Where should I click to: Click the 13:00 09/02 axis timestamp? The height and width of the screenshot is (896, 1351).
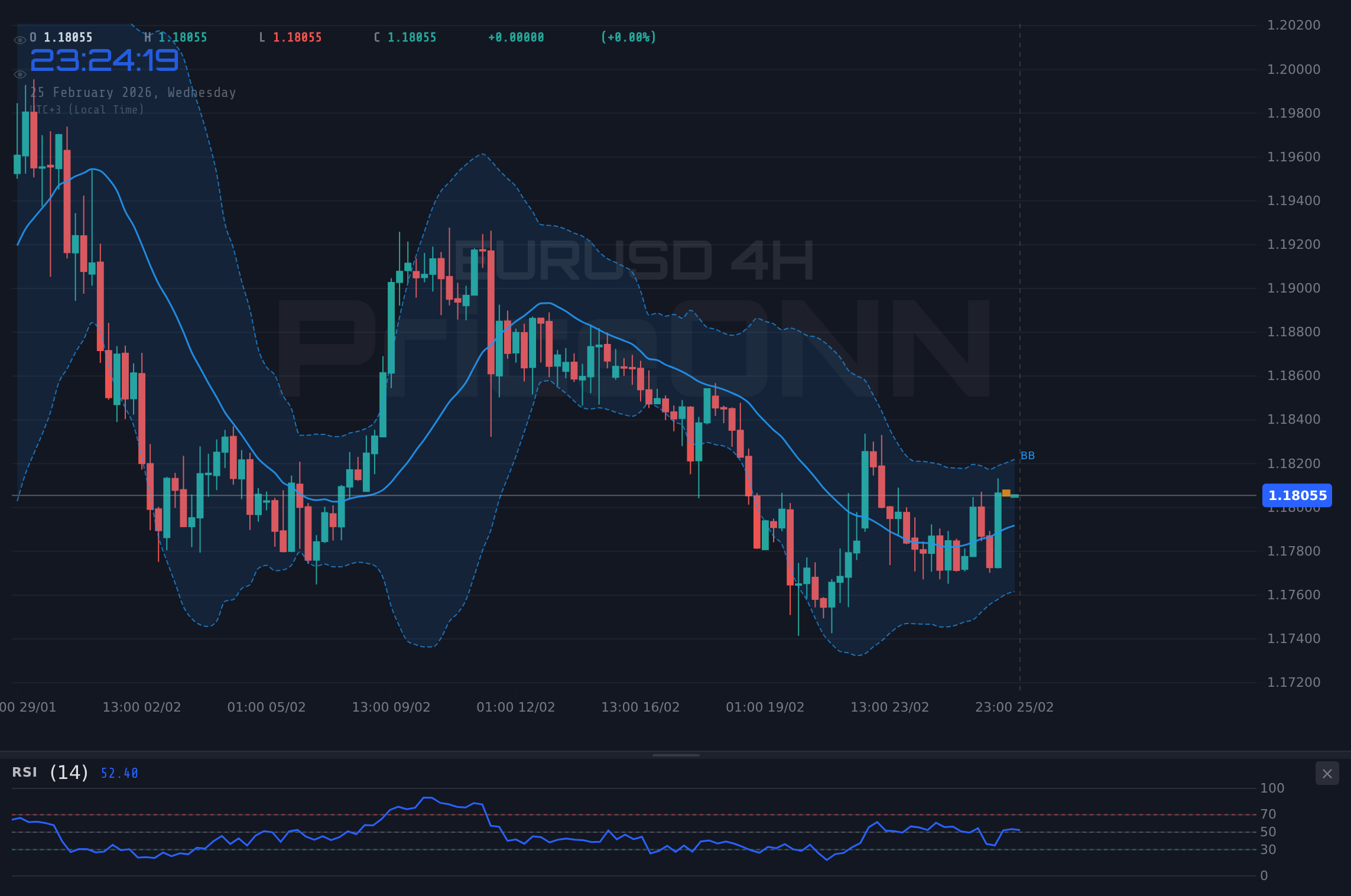[x=392, y=706]
